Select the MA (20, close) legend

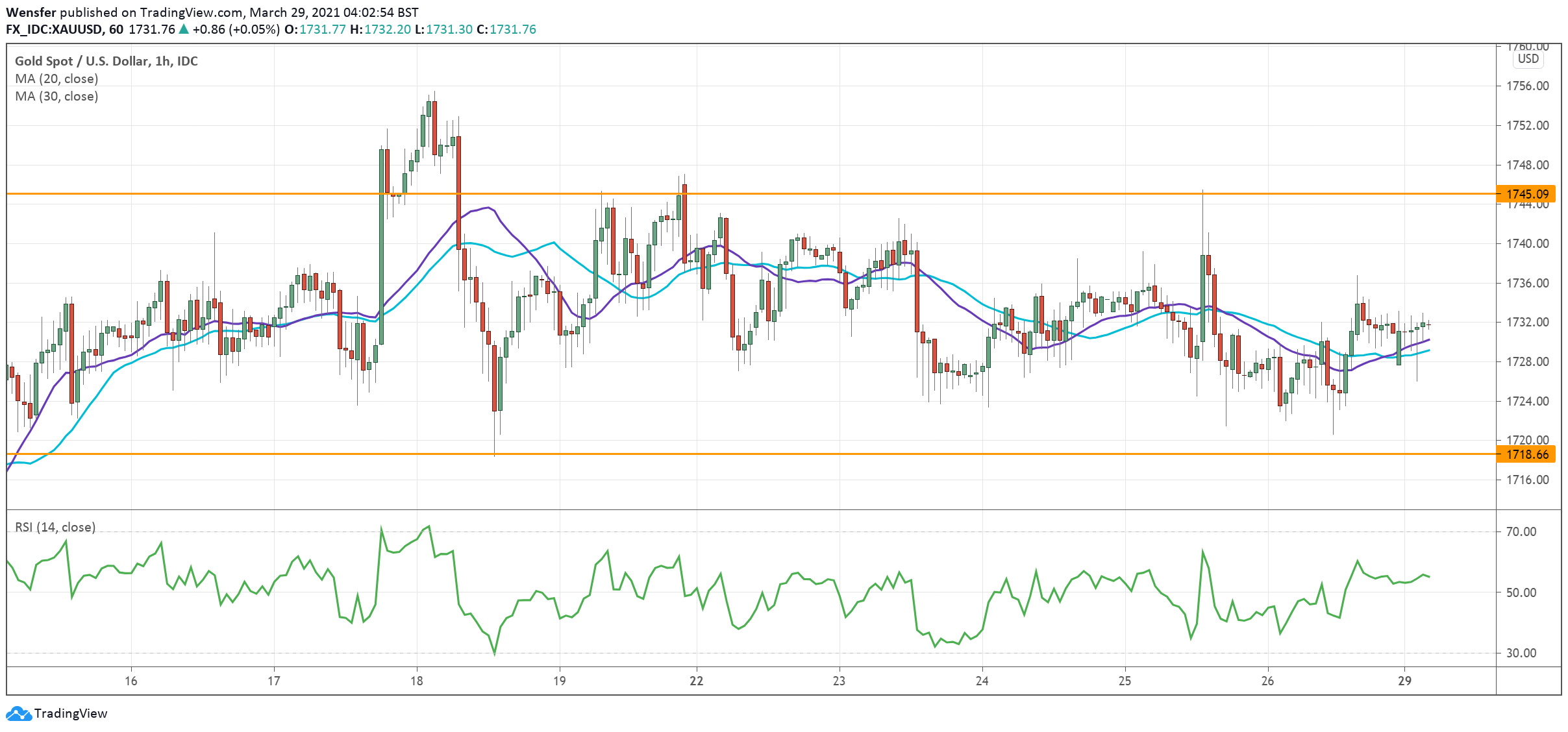[x=56, y=79]
